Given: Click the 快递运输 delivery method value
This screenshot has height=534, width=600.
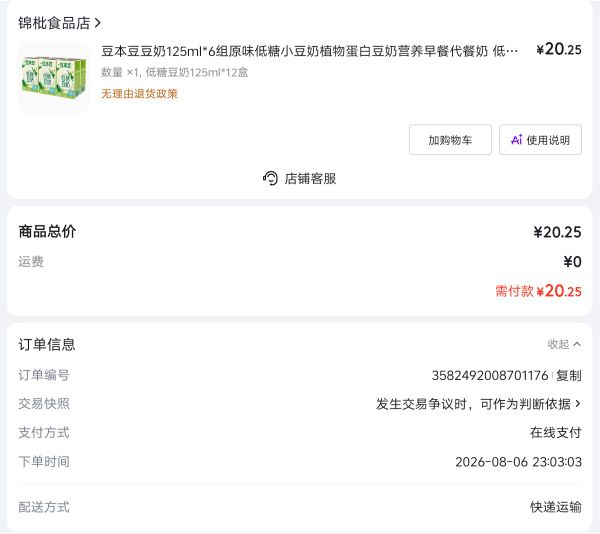Looking at the screenshot, I should 556,507.
